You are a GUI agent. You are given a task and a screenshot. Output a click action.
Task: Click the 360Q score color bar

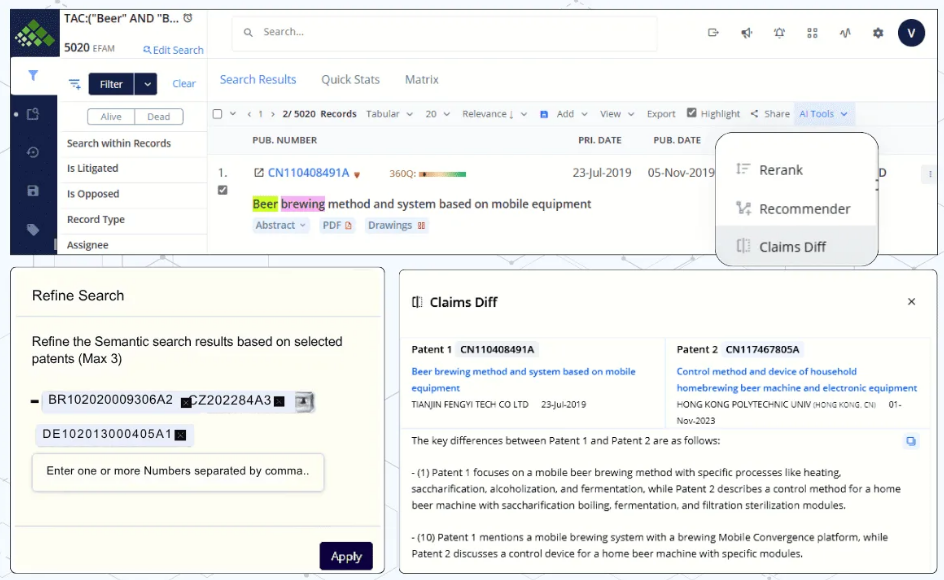pos(442,174)
